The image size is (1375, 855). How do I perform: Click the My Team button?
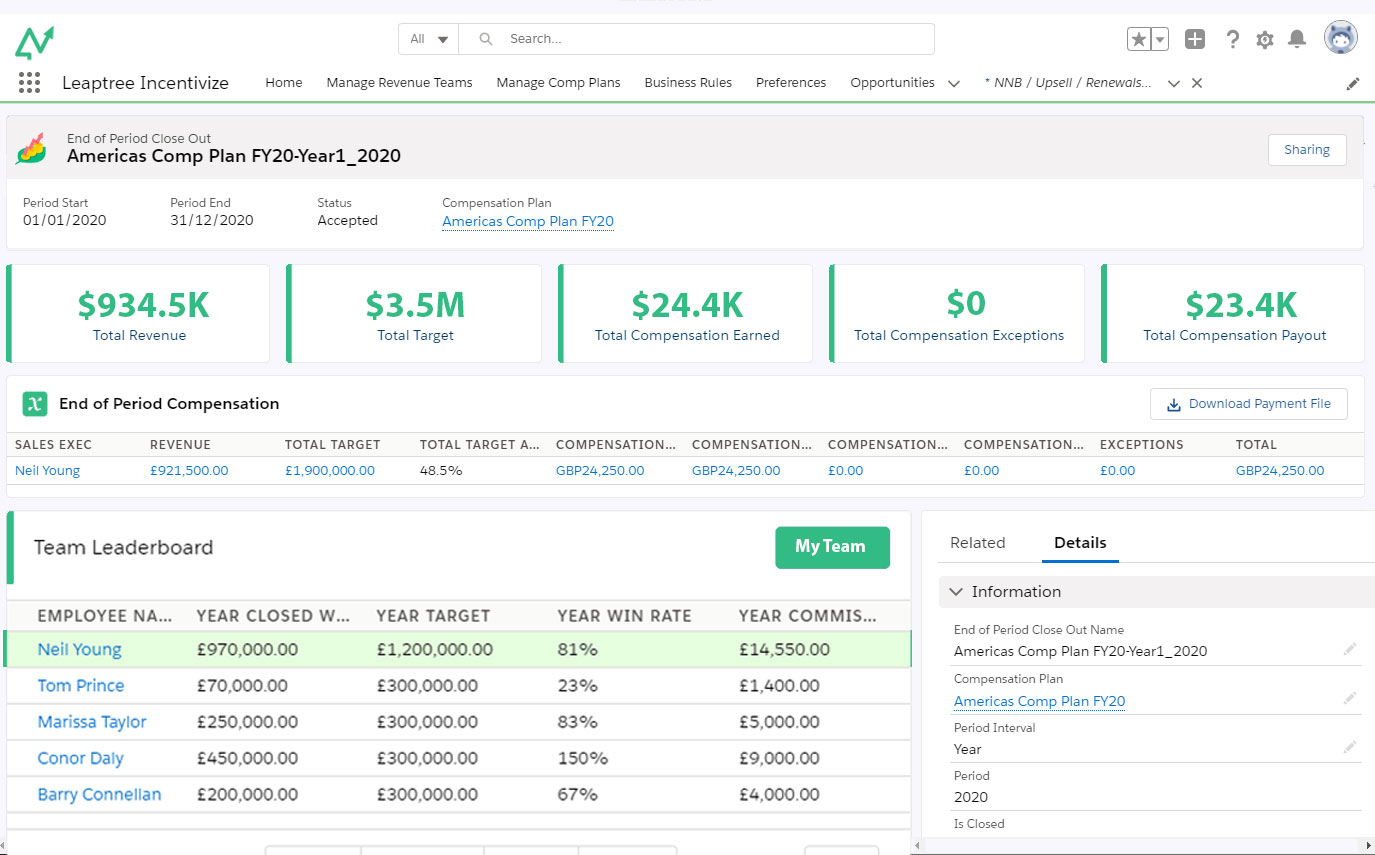[832, 547]
